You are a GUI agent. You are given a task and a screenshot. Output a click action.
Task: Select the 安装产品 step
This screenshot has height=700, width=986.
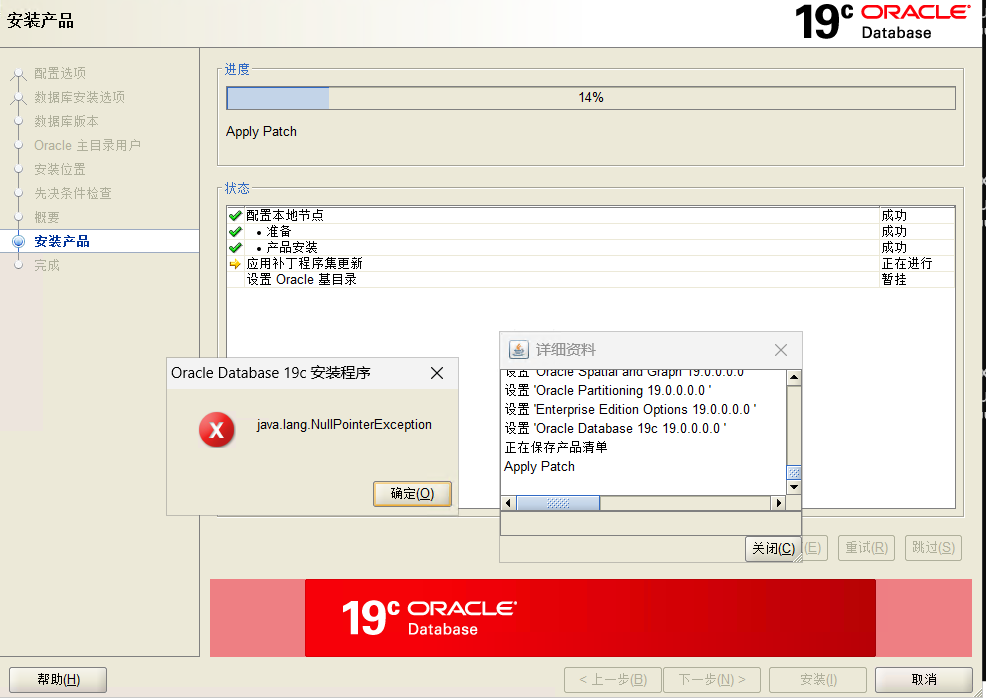tap(62, 242)
